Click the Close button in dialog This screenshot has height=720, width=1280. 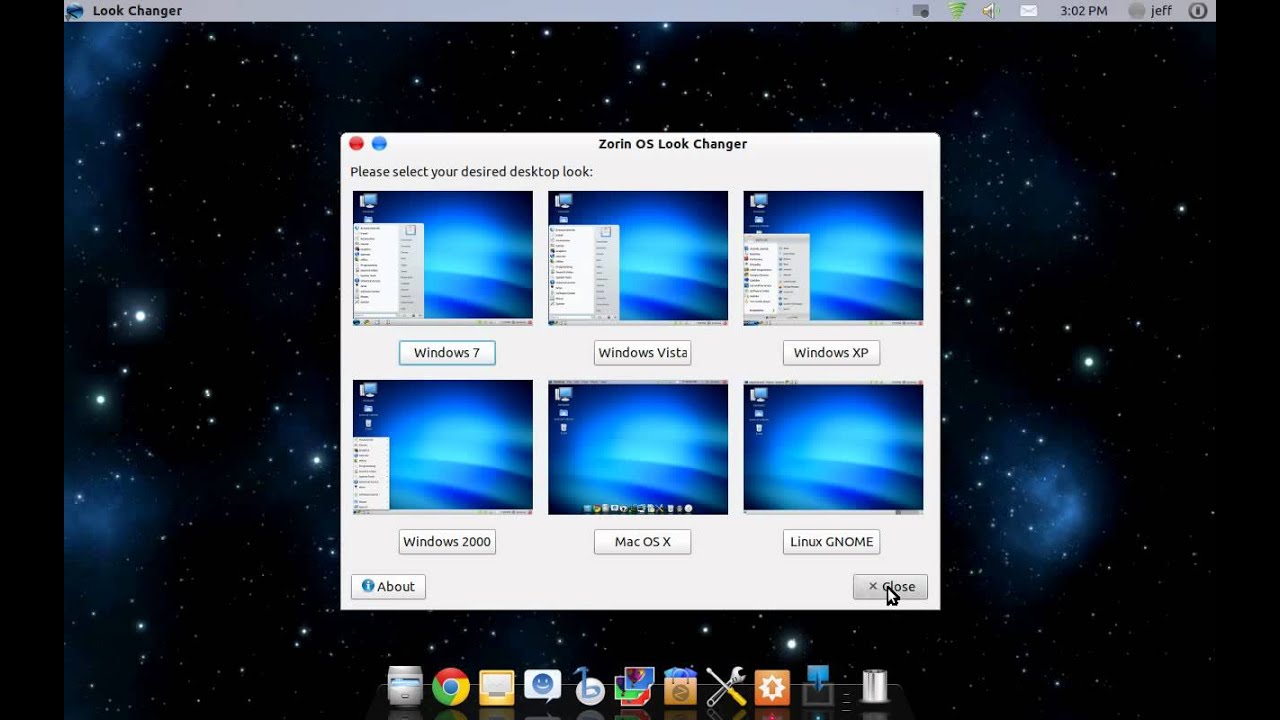point(890,587)
